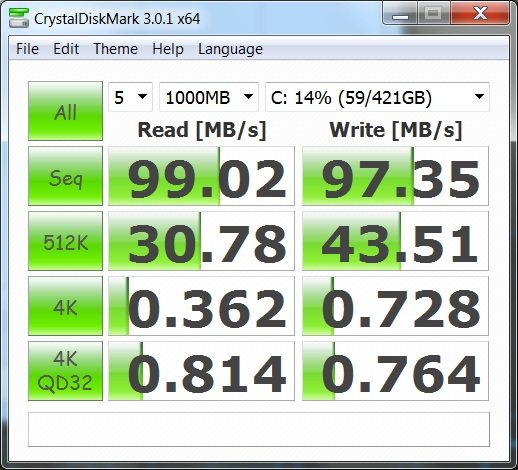Start the 512K benchmark test
Image resolution: width=518 pixels, height=470 pixels.
65,241
